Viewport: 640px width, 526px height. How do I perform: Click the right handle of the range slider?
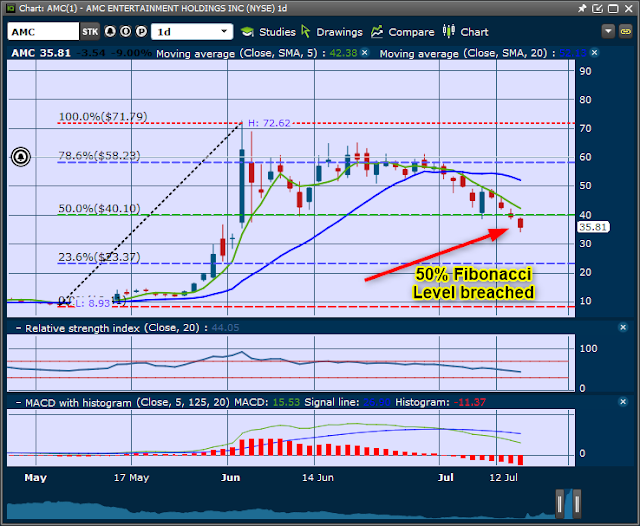pos(577,504)
